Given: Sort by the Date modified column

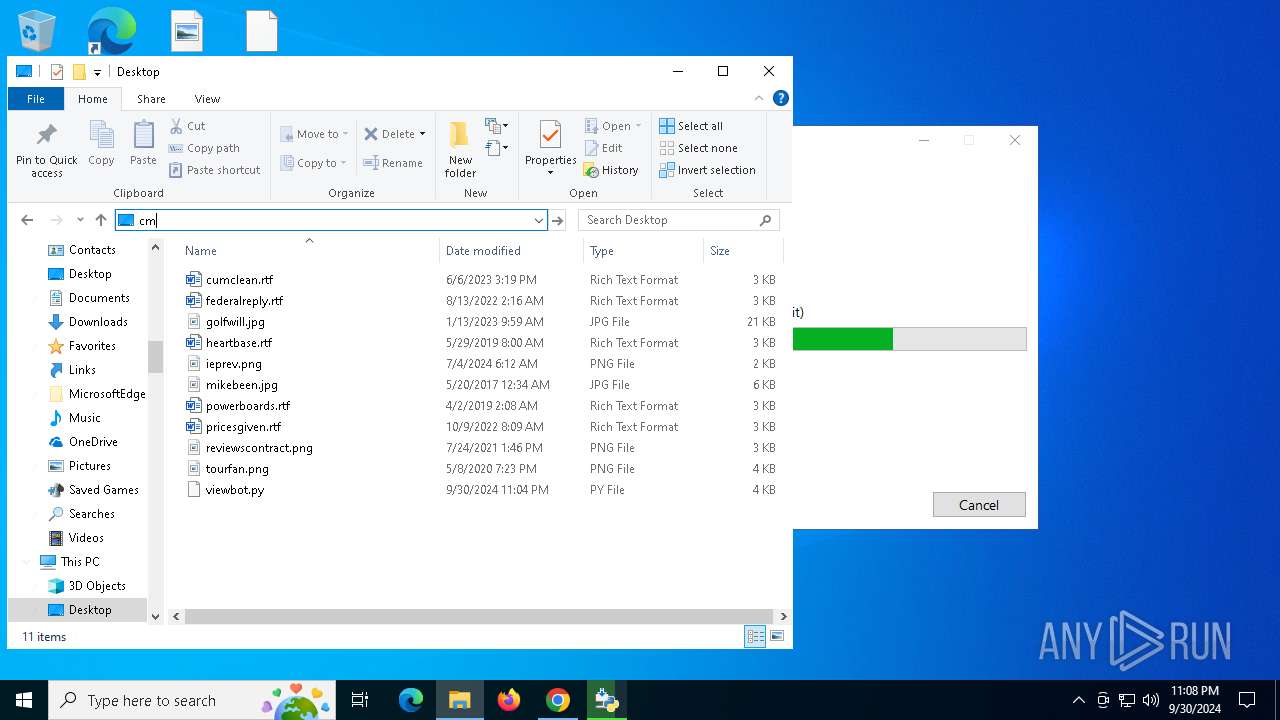Looking at the screenshot, I should pyautogui.click(x=511, y=250).
